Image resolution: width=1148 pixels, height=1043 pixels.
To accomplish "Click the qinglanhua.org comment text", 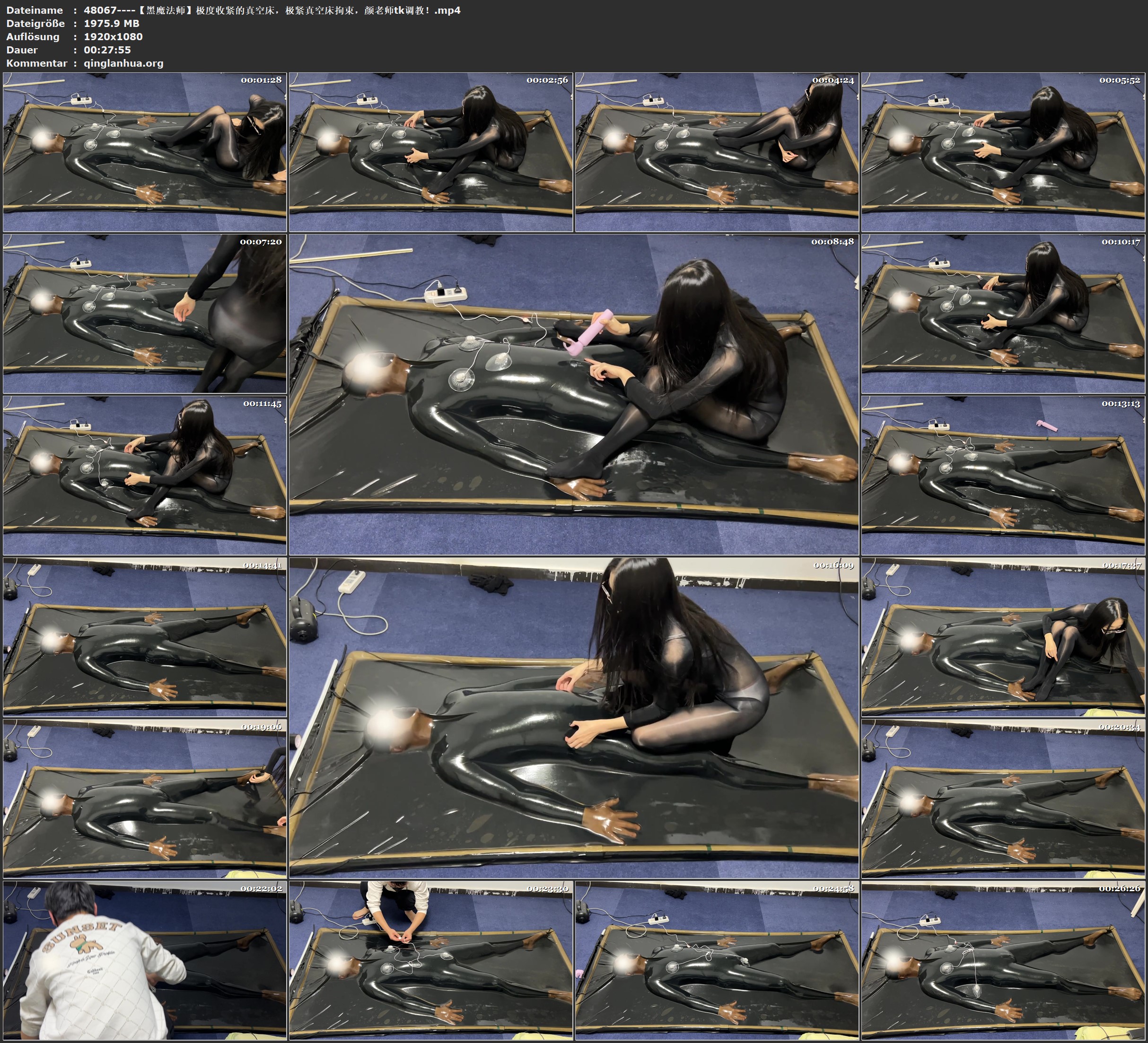I will pyautogui.click(x=123, y=63).
